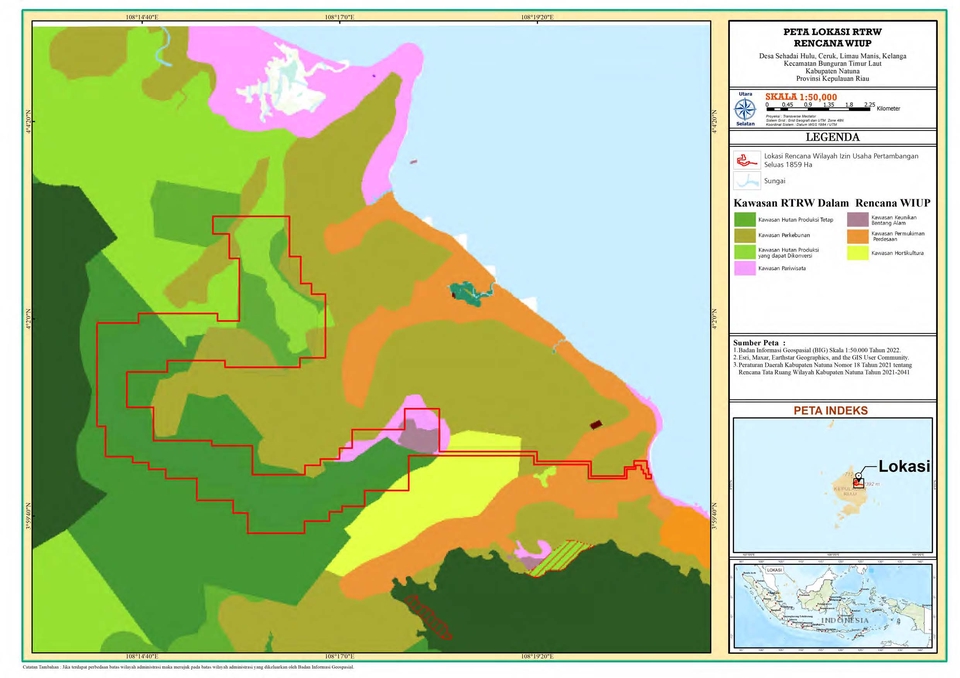This screenshot has height=678, width=960.
Task: Expand the LEGENDA section header
Action: pyautogui.click(x=832, y=137)
